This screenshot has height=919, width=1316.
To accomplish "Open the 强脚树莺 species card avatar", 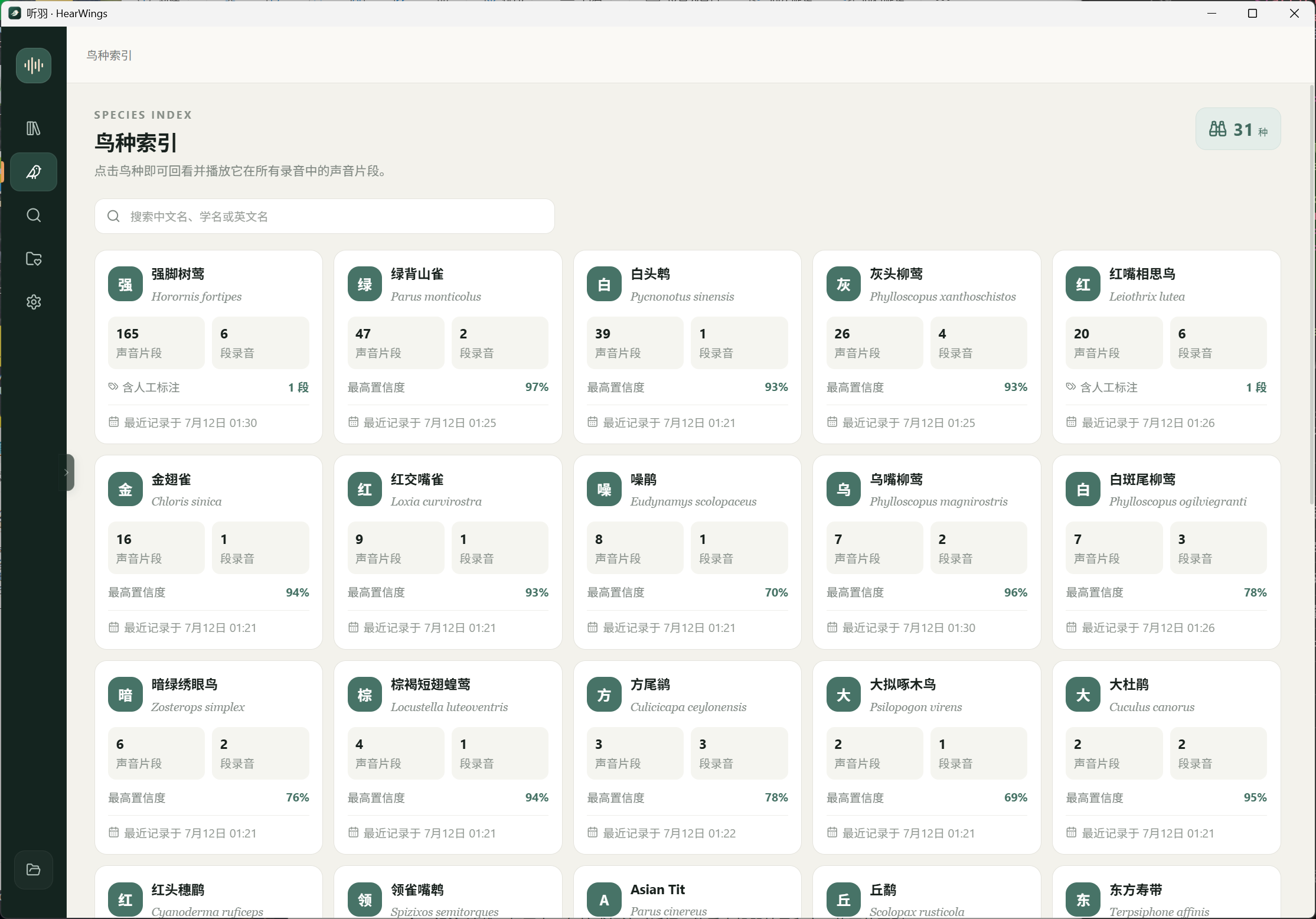I will tap(125, 284).
